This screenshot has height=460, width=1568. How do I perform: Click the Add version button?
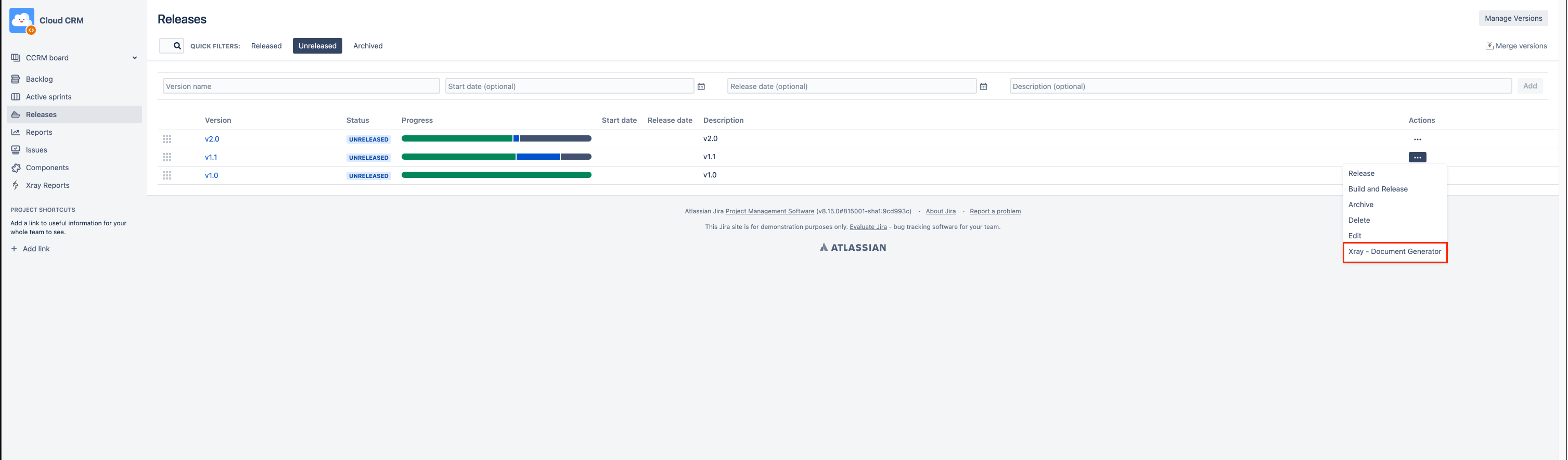(x=1530, y=86)
